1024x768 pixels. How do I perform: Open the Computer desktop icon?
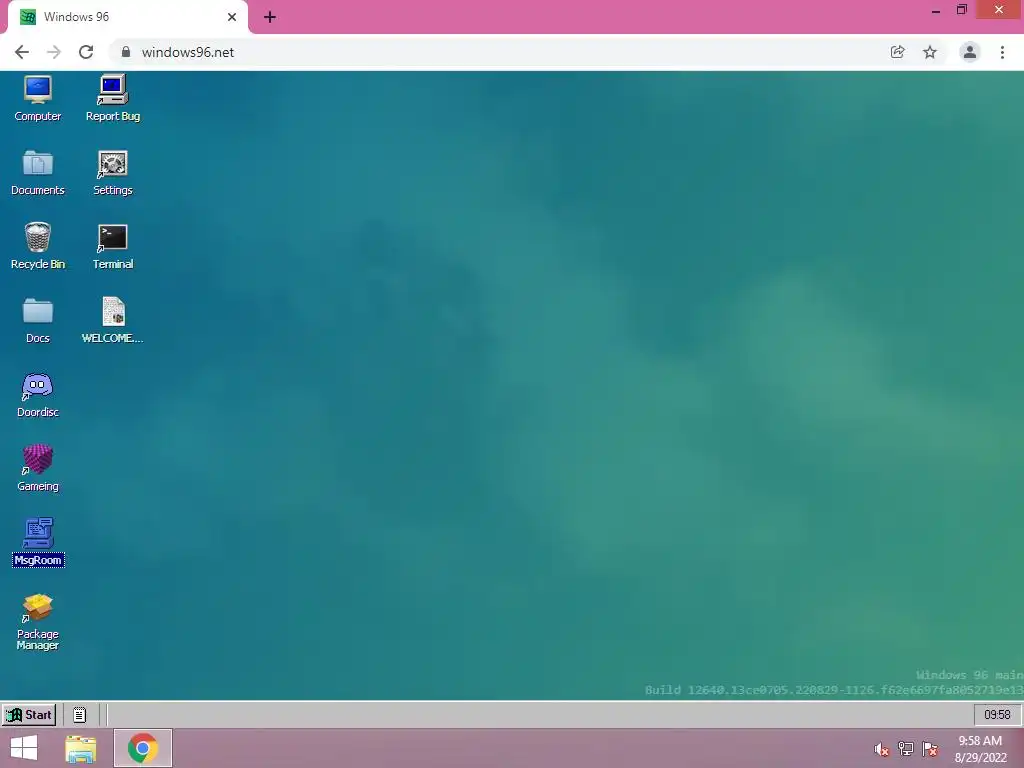tap(37, 98)
